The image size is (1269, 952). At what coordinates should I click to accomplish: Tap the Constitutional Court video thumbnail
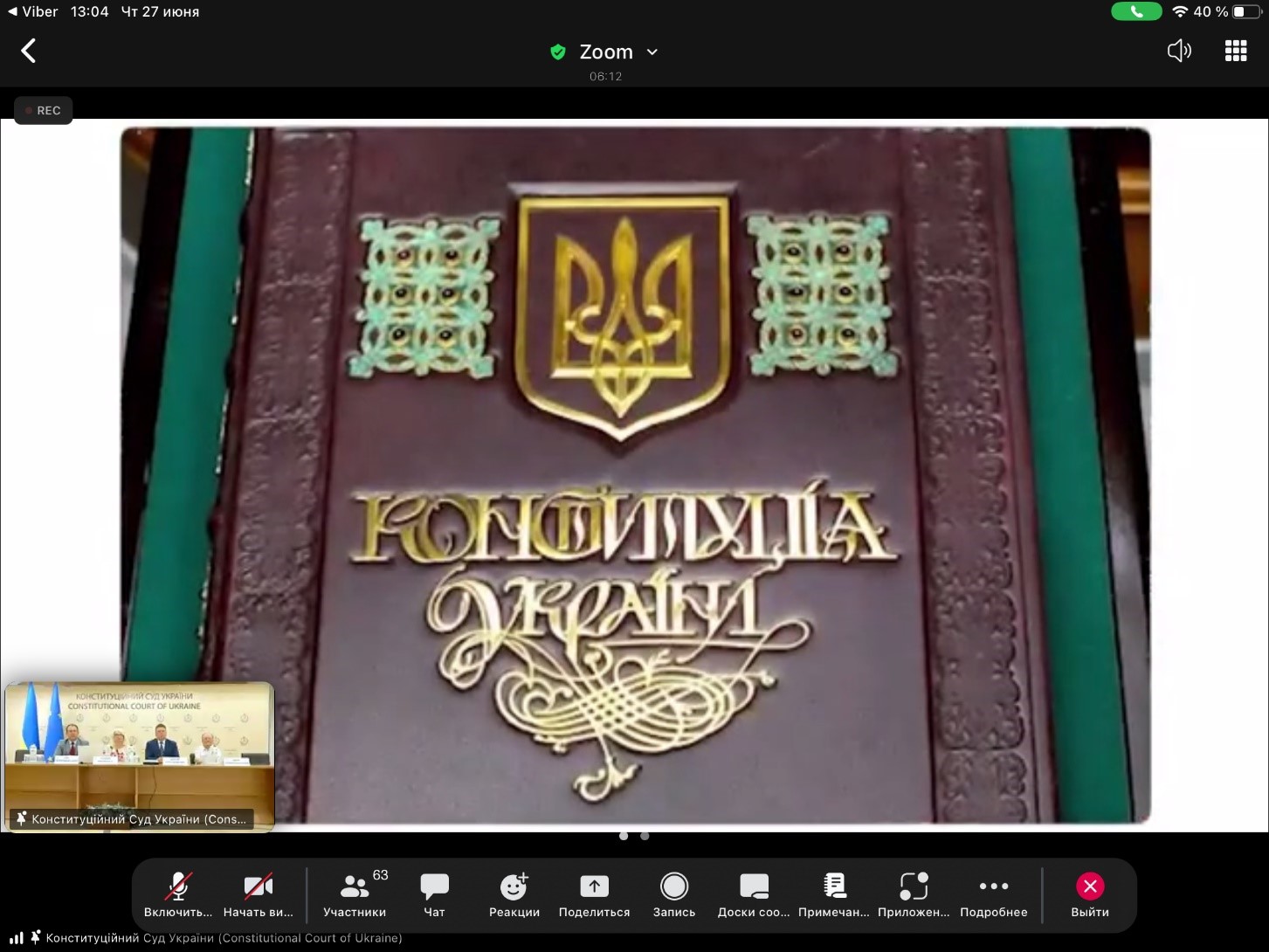point(140,756)
